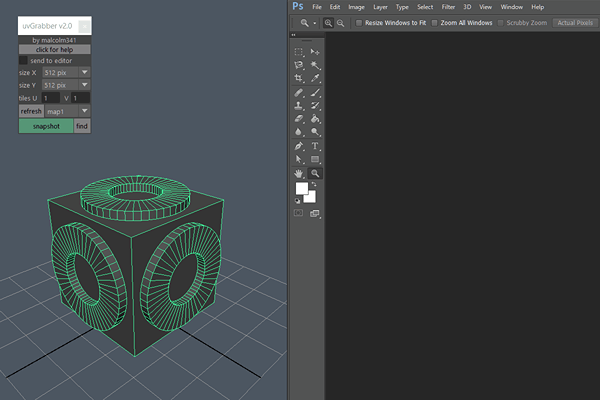The height and width of the screenshot is (400, 600).
Task: Enable the send to editor checkbox
Action: [x=24, y=60]
